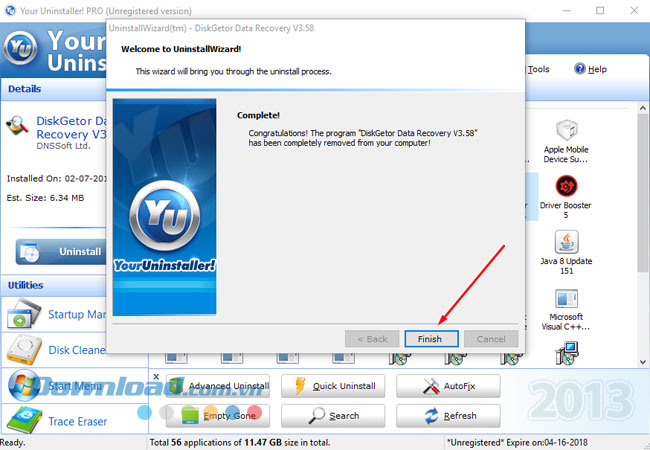Click the title bar application icon
650x450 pixels.
point(10,10)
